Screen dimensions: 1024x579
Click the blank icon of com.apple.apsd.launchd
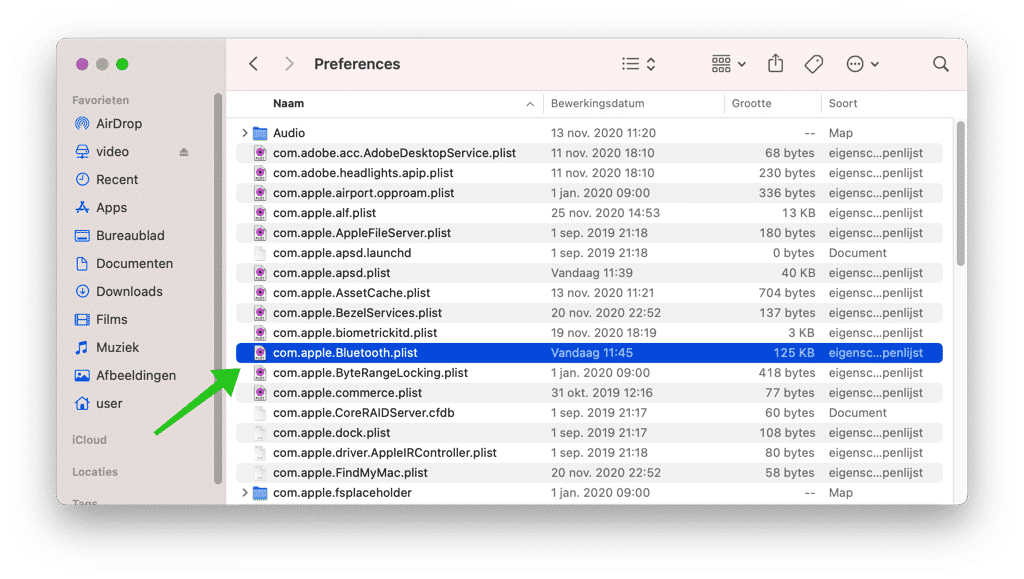tap(260, 253)
